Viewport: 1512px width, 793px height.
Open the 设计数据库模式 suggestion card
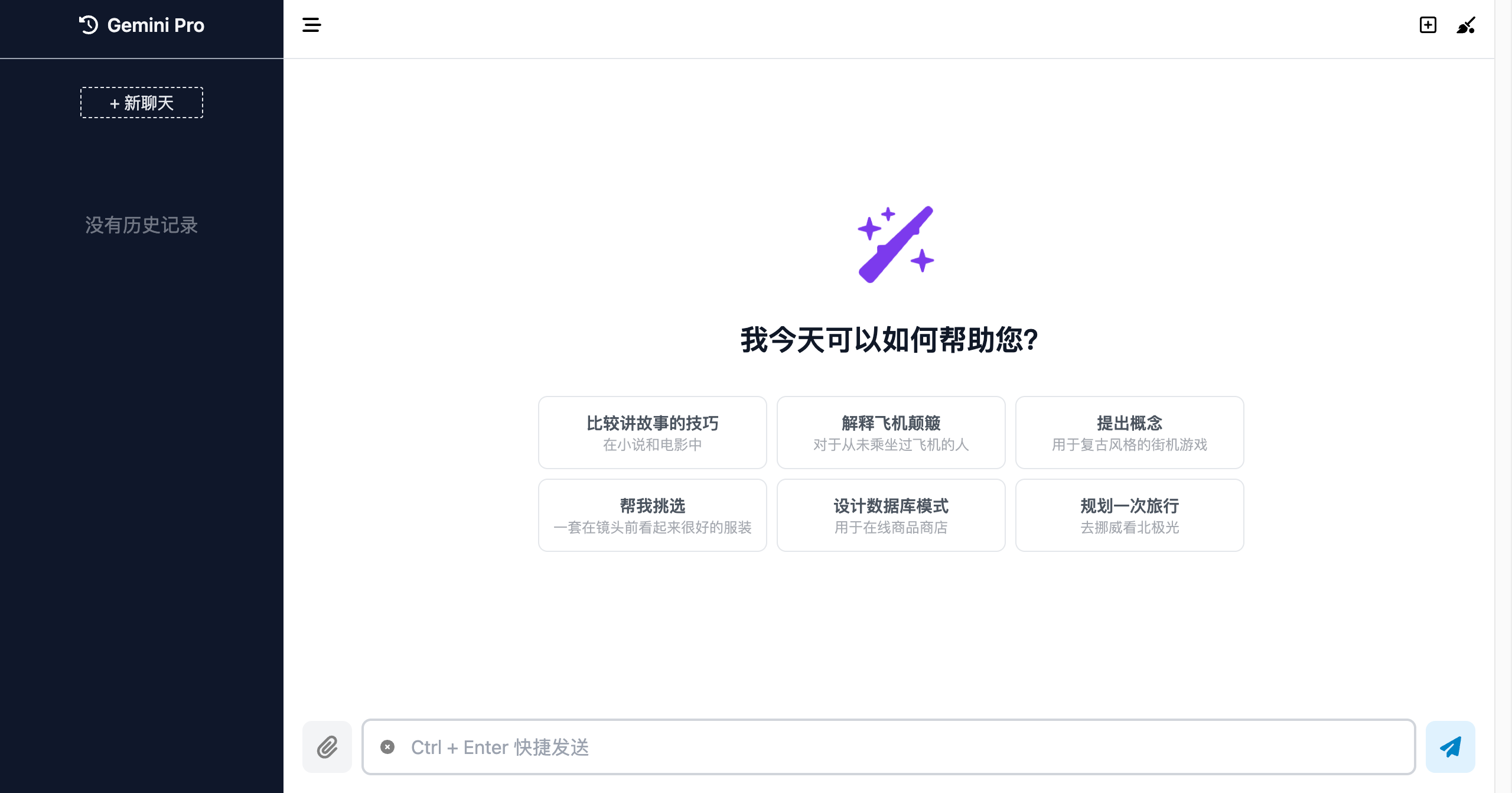tap(891, 515)
